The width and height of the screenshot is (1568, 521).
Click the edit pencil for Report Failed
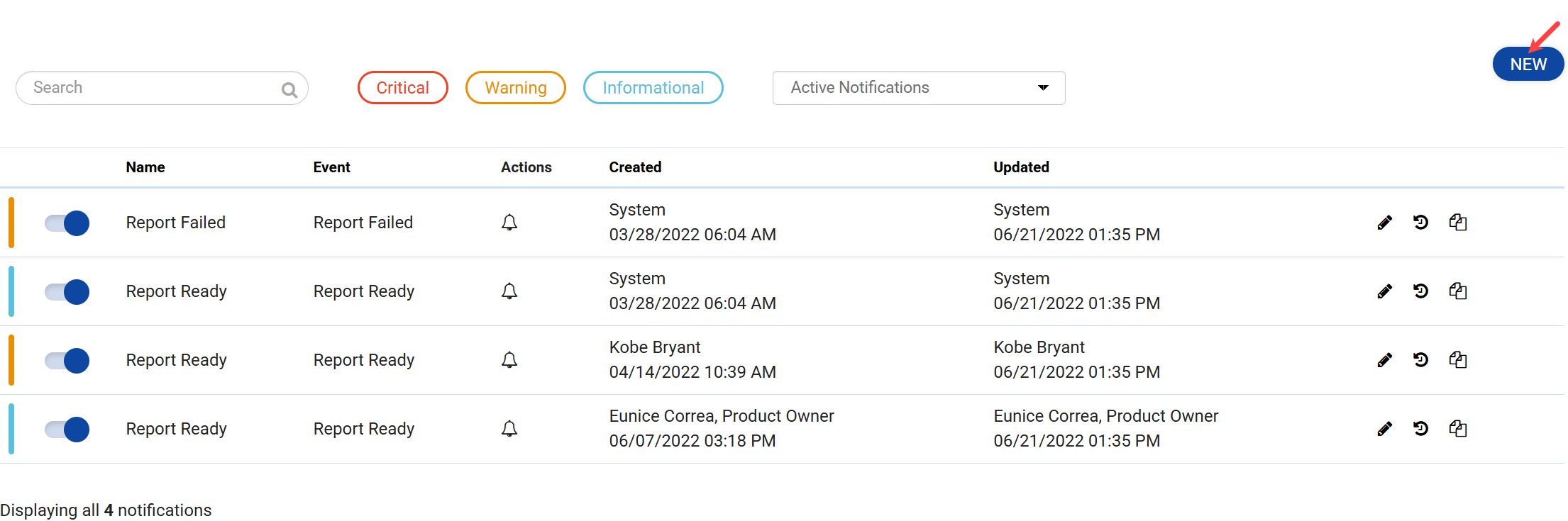click(1384, 223)
